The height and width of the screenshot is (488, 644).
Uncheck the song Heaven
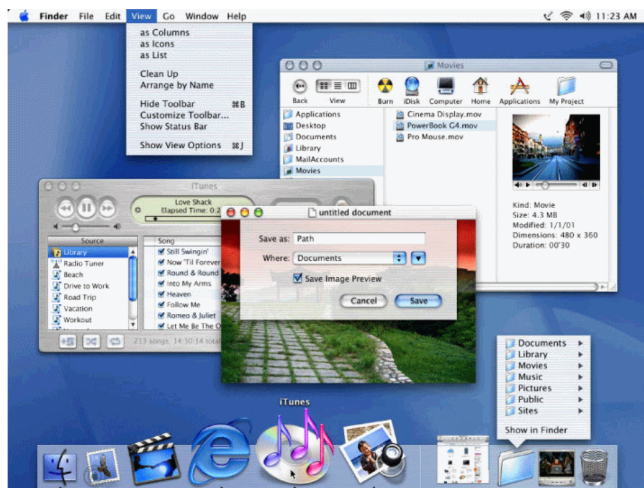click(x=161, y=294)
